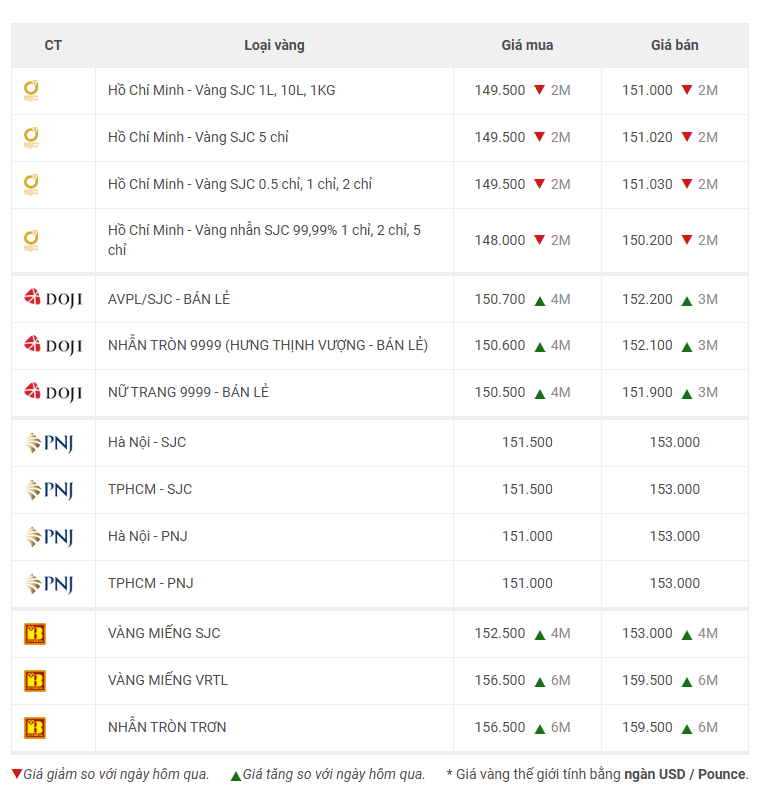Click the CT column header
Image resolution: width=763 pixels, height=792 pixels.
pyautogui.click(x=53, y=45)
